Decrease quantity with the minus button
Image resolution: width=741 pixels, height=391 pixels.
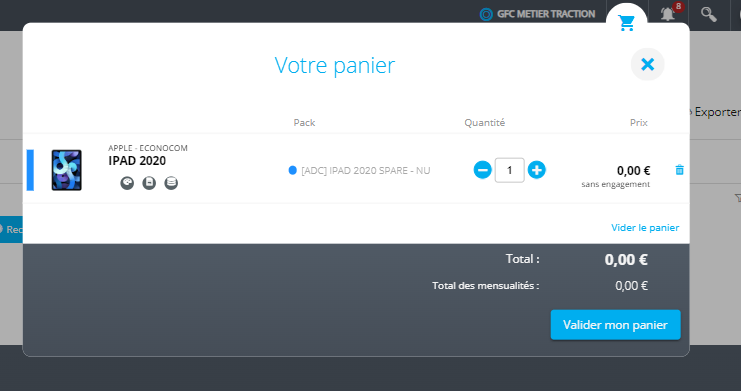point(483,170)
